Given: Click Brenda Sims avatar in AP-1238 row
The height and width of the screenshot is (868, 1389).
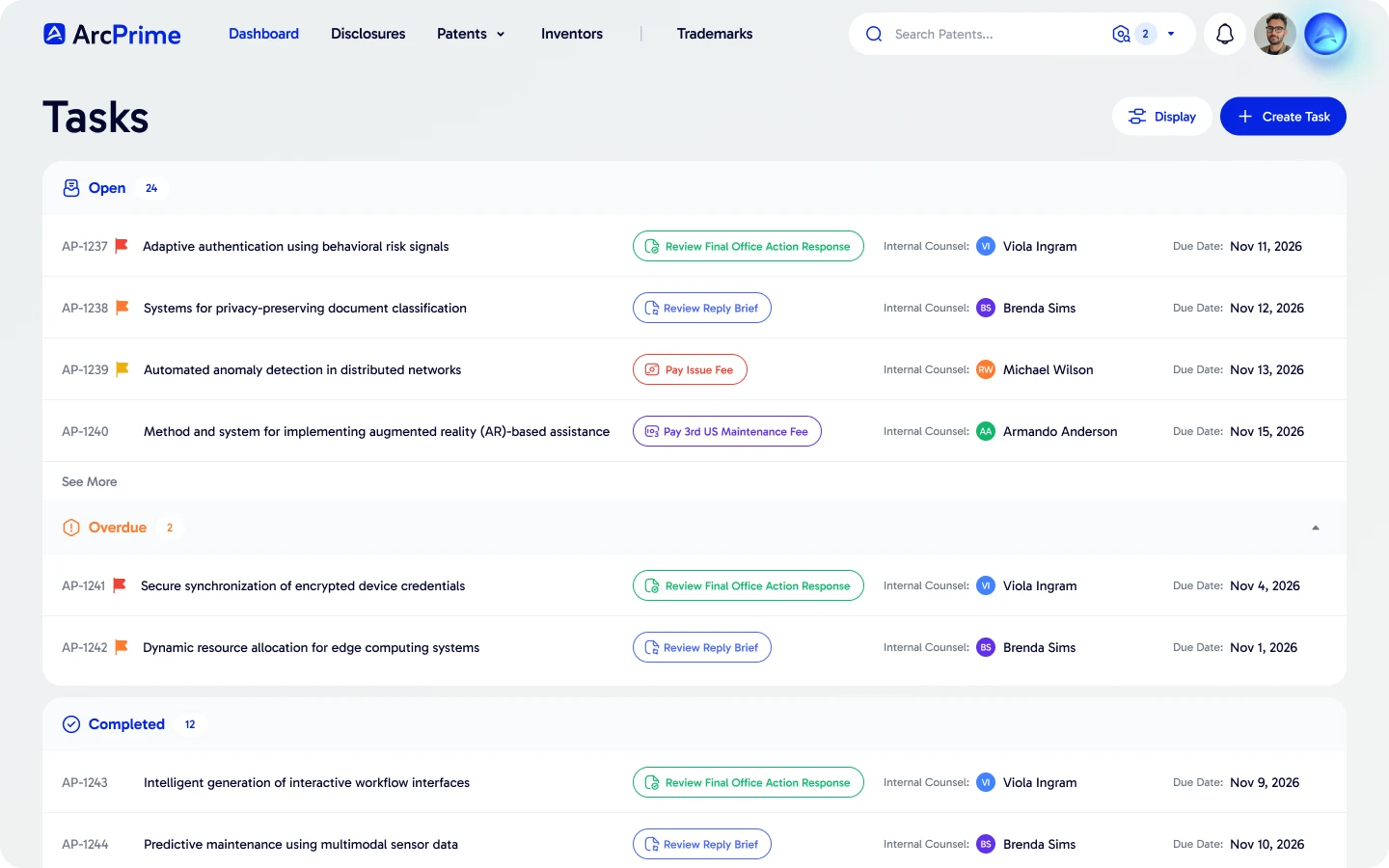Looking at the screenshot, I should (986, 308).
